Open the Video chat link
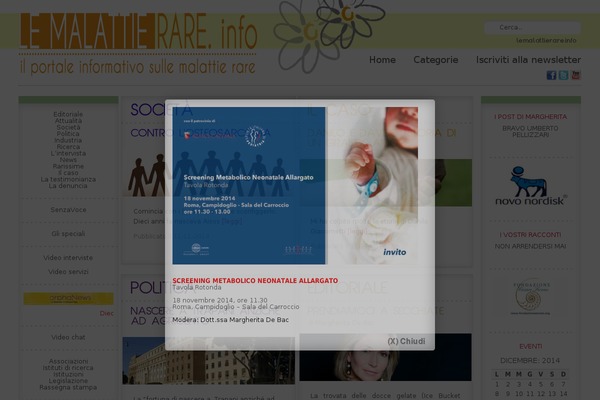Image resolution: width=600 pixels, height=400 pixels. point(68,337)
